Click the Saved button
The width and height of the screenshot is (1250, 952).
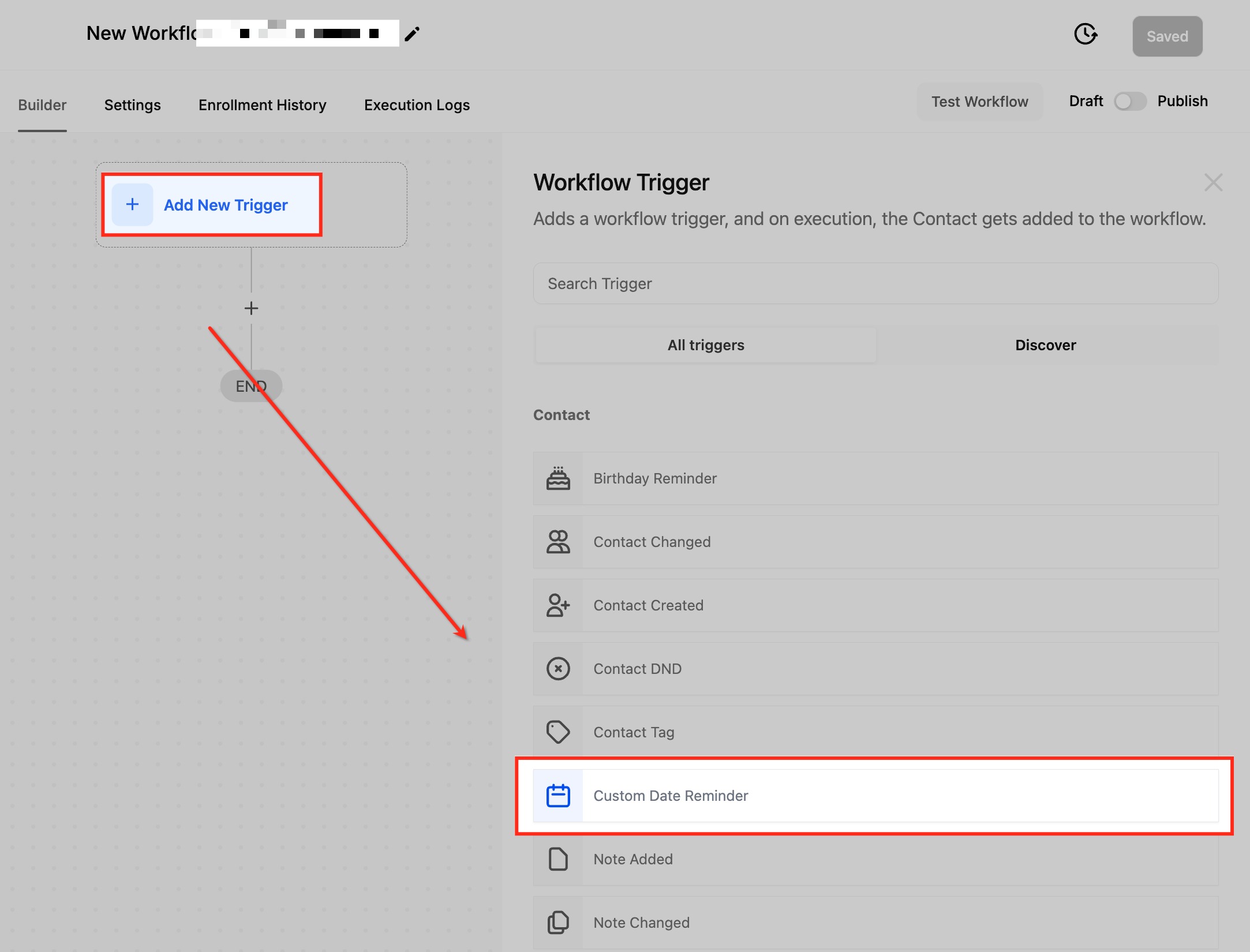1167,36
